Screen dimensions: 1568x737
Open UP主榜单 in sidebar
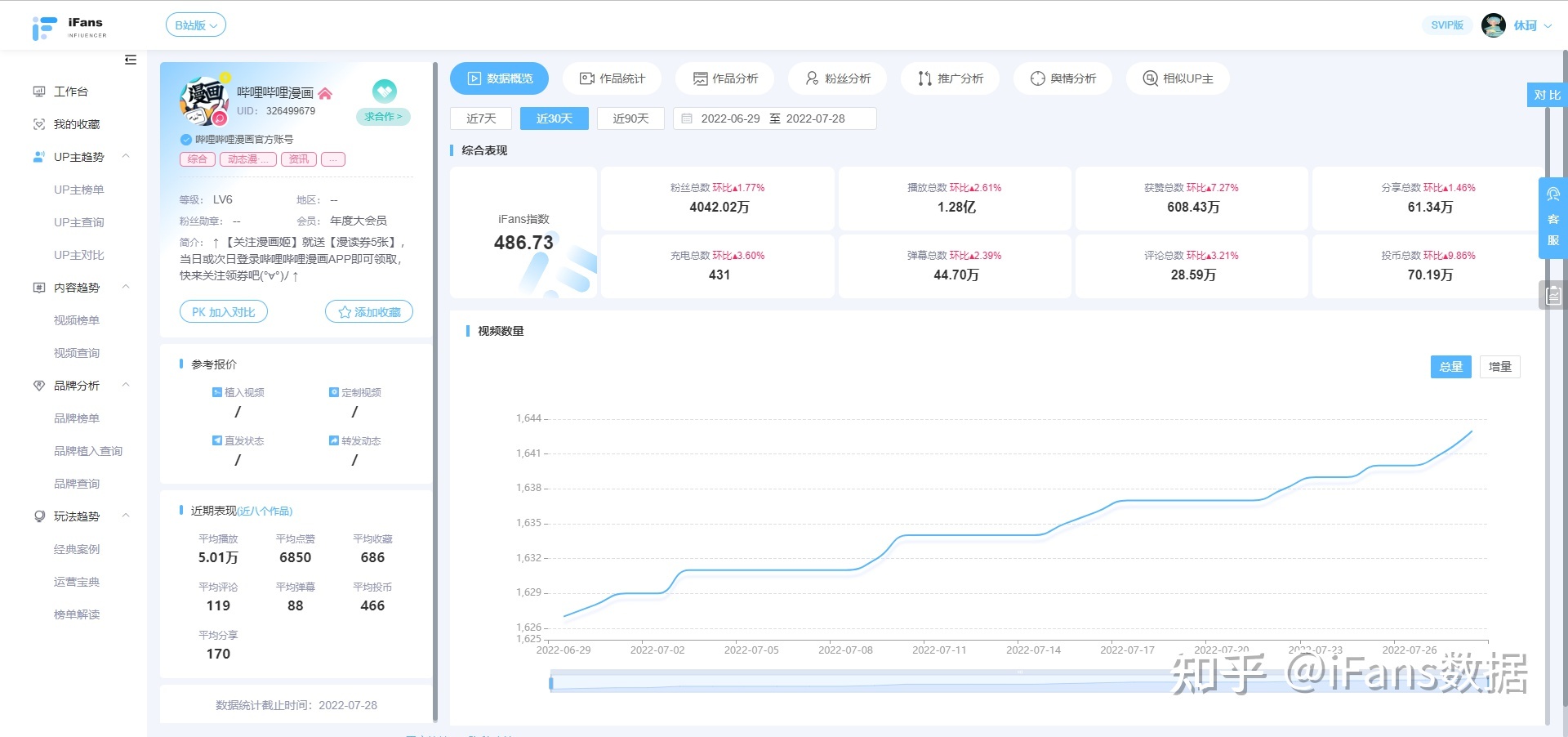79,190
